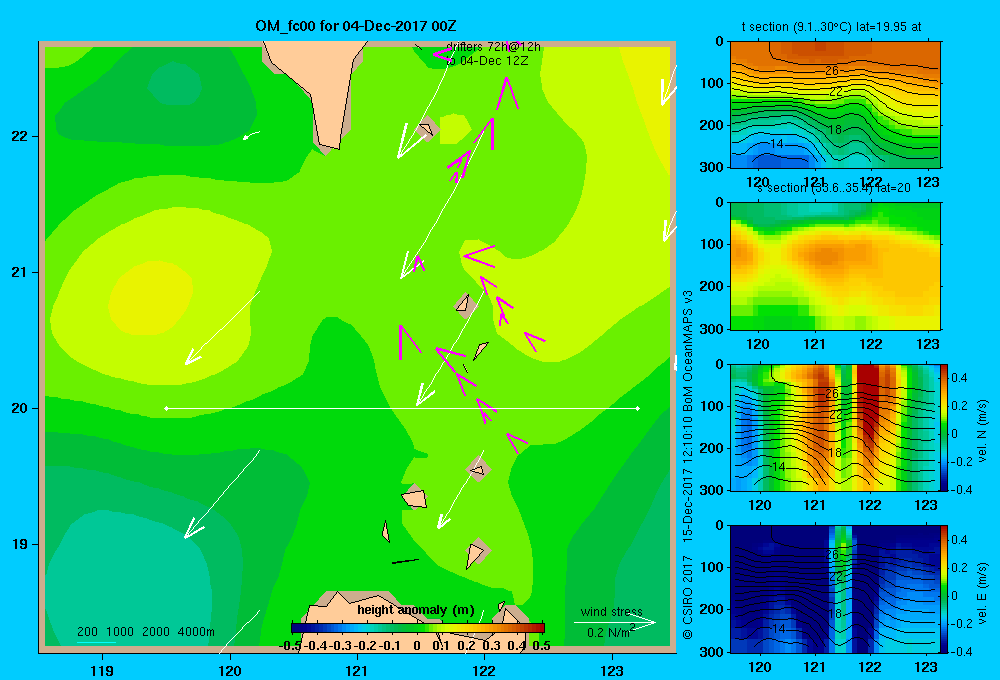Screen dimensions: 1000x680
Task: Click the '26' isotherm label in temperature section
Action: tap(832, 71)
